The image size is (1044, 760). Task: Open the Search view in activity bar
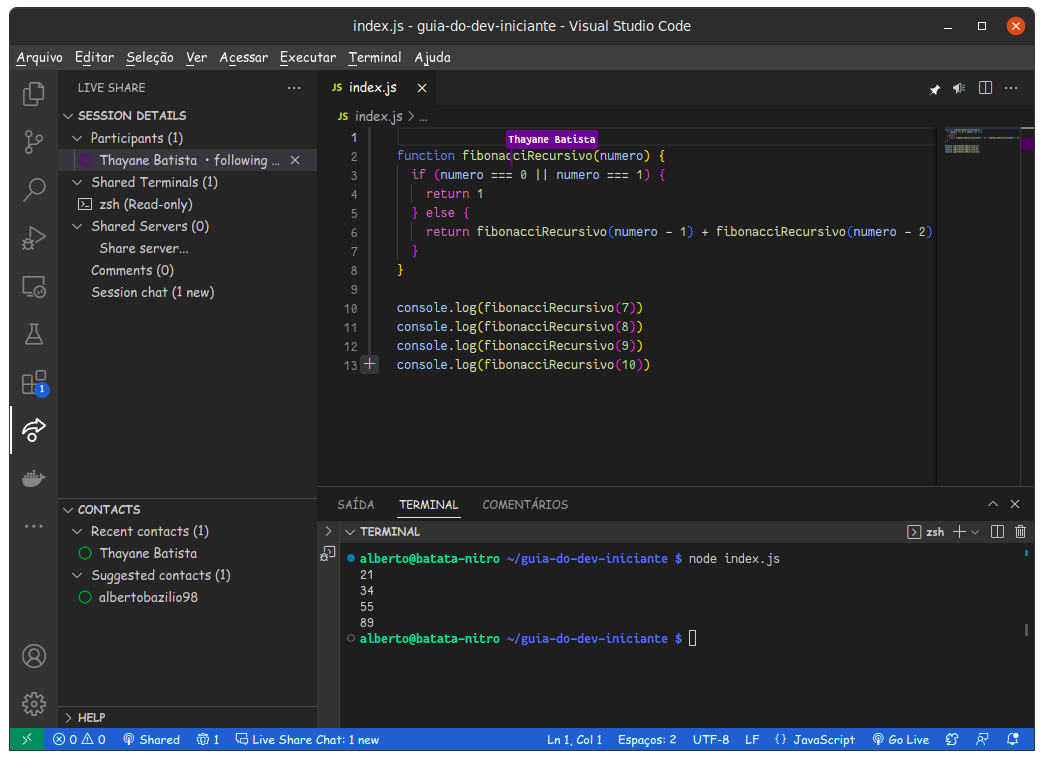pos(34,189)
